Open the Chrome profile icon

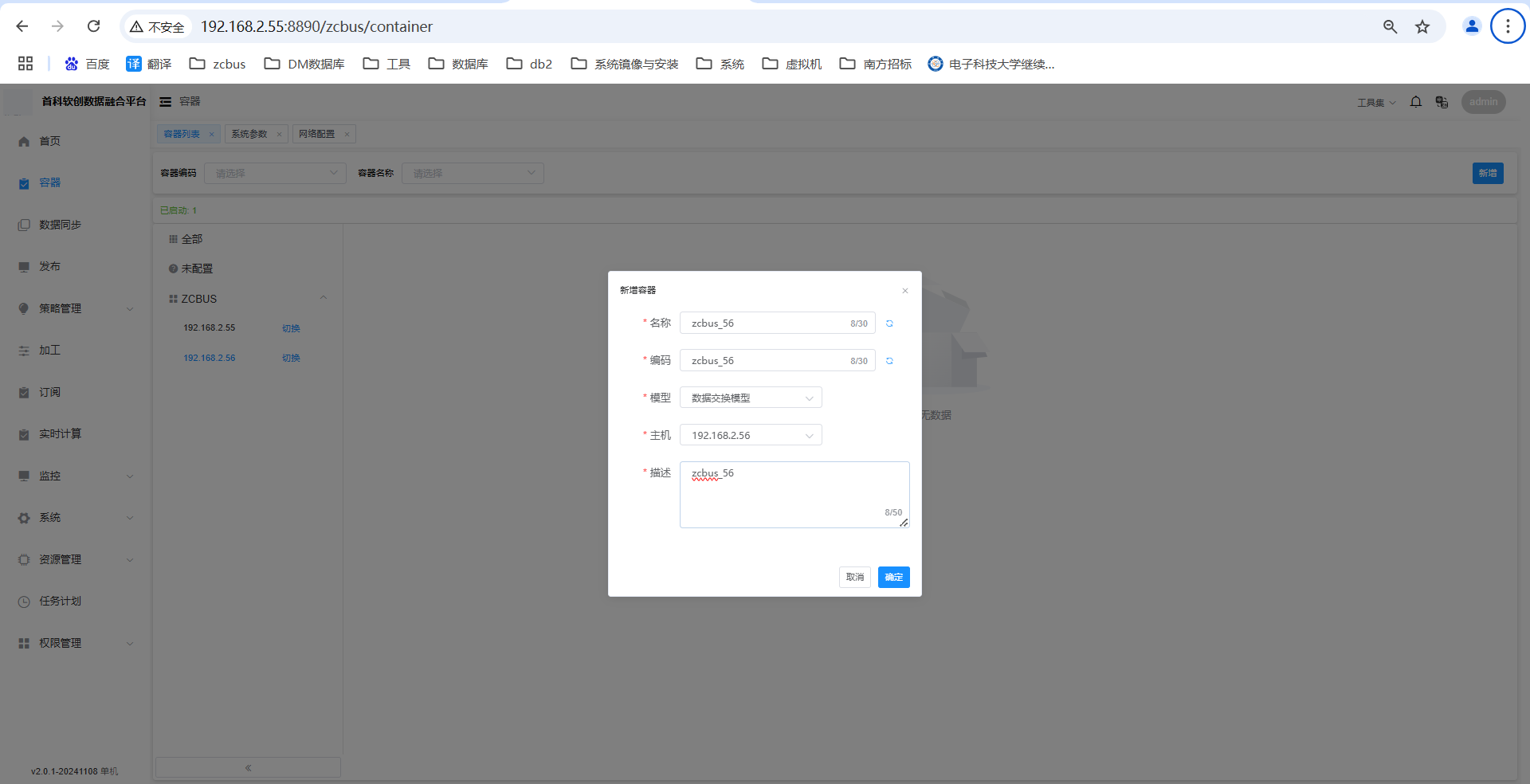[1471, 26]
